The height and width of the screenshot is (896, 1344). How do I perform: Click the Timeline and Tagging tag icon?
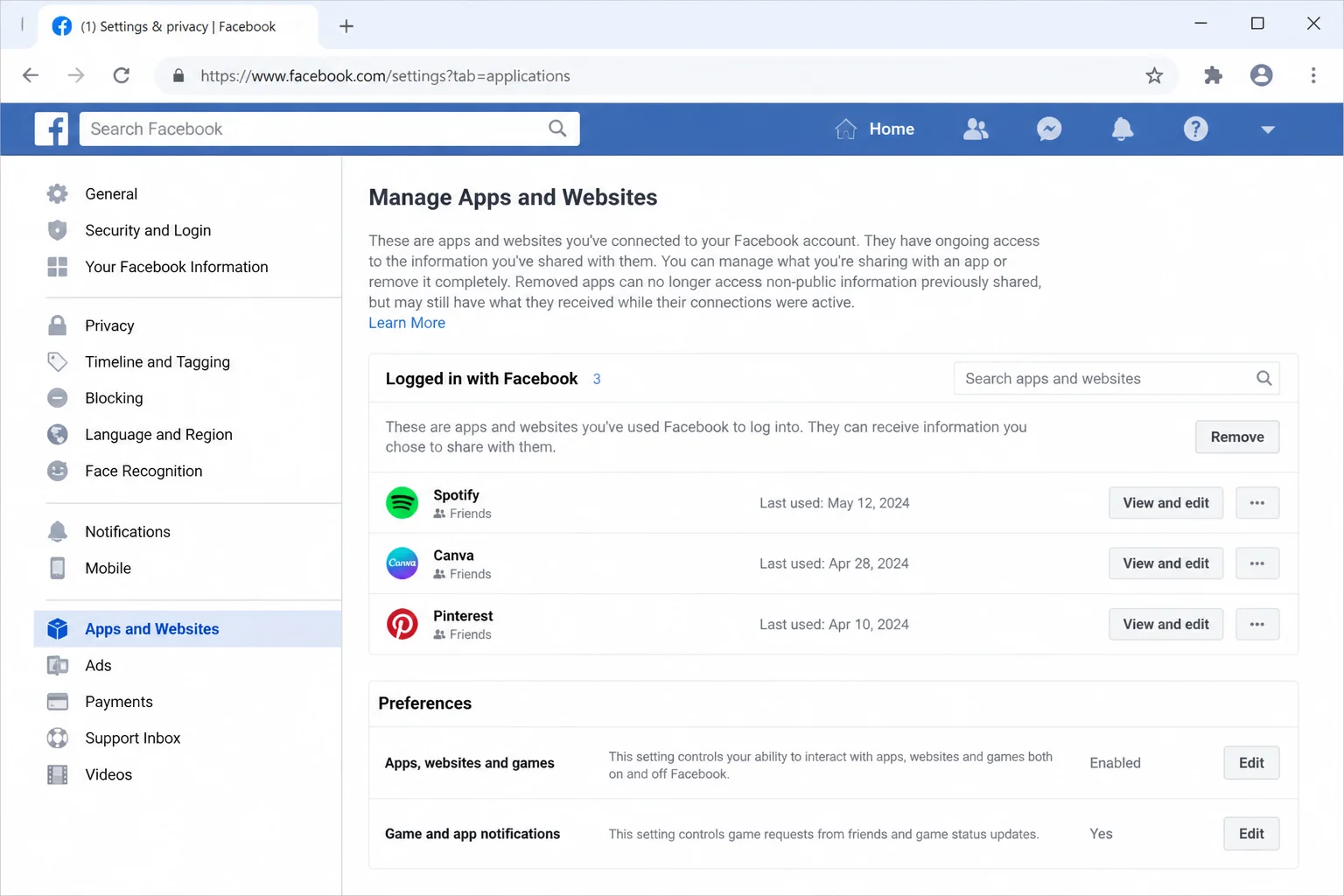point(58,361)
